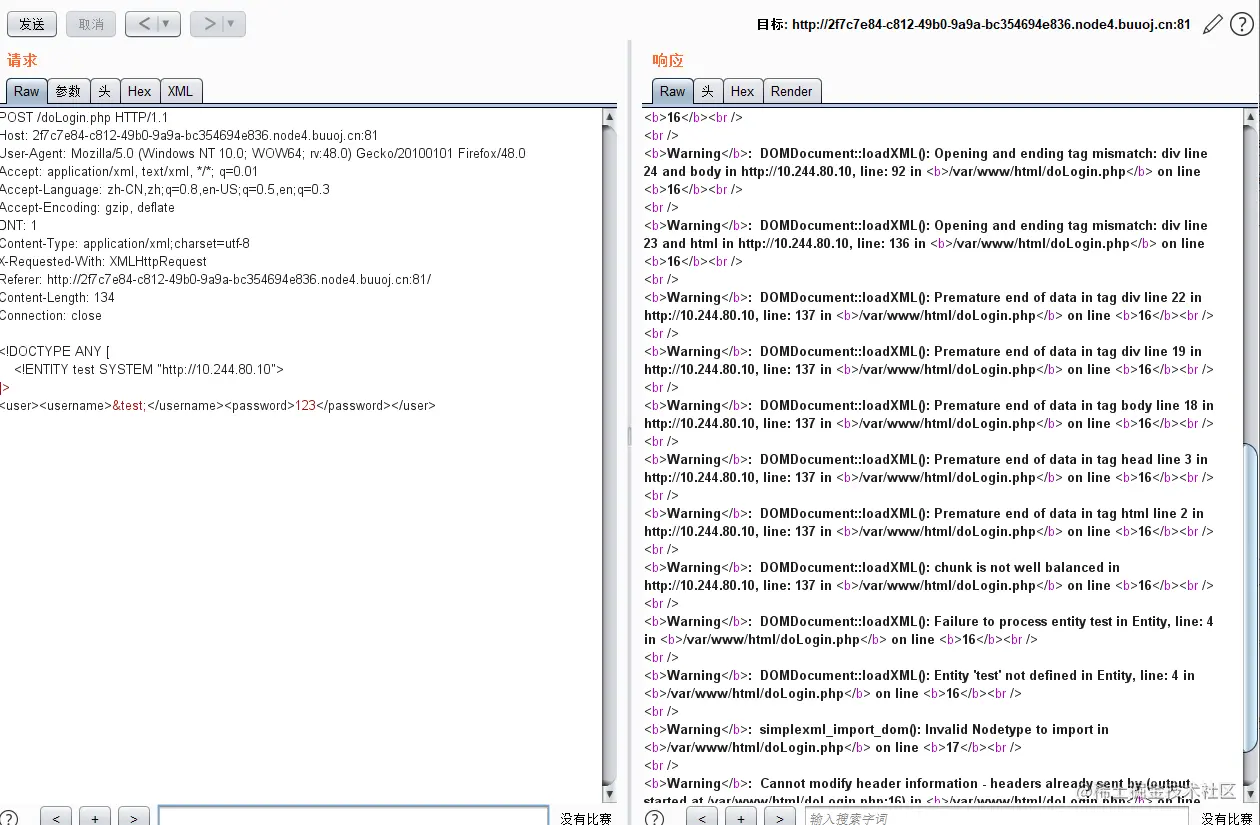Click the 取消 (Cancel) button
This screenshot has width=1260, height=825.
(91, 24)
